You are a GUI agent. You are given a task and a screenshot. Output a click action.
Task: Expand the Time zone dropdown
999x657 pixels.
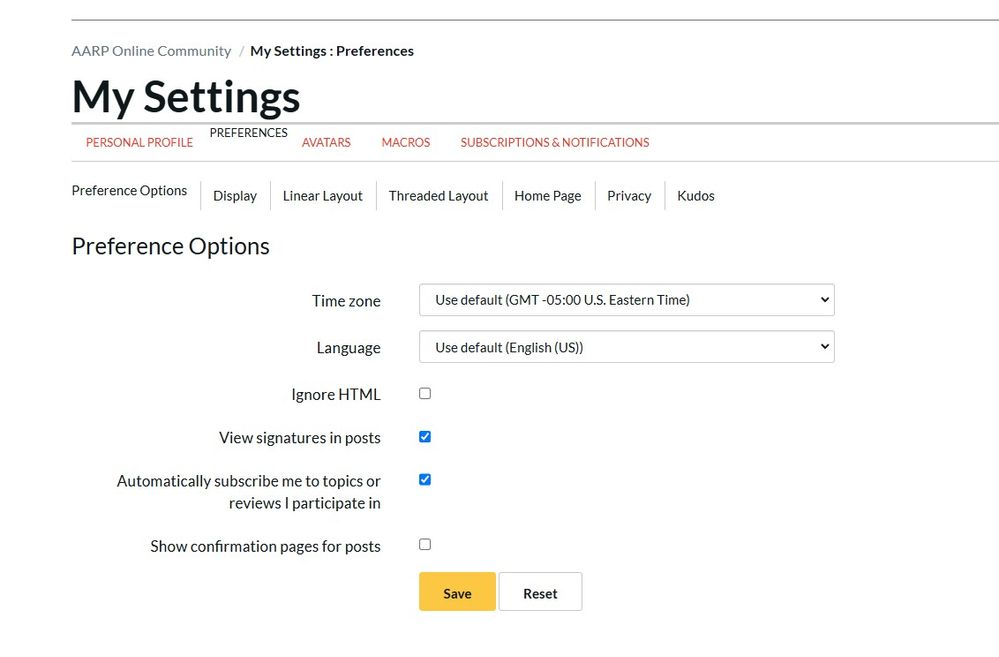pyautogui.click(x=626, y=300)
